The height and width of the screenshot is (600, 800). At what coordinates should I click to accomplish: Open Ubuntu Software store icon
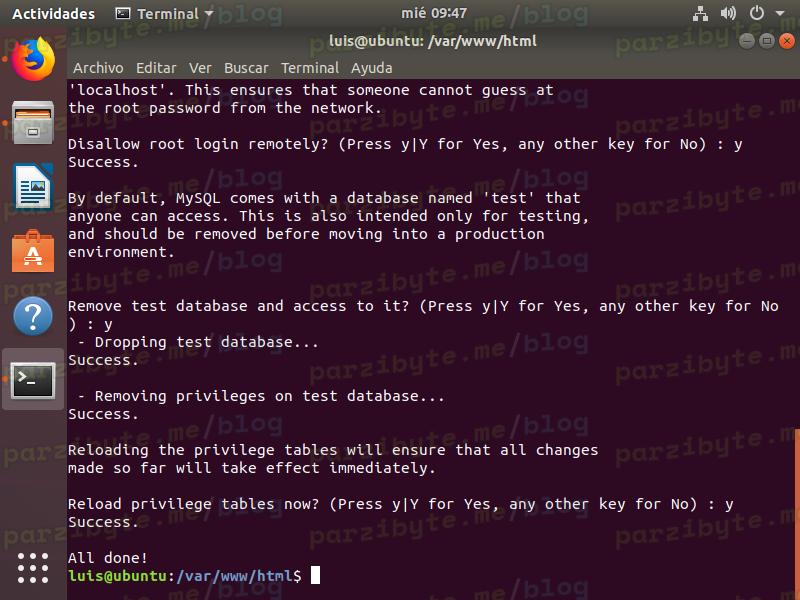point(33,251)
